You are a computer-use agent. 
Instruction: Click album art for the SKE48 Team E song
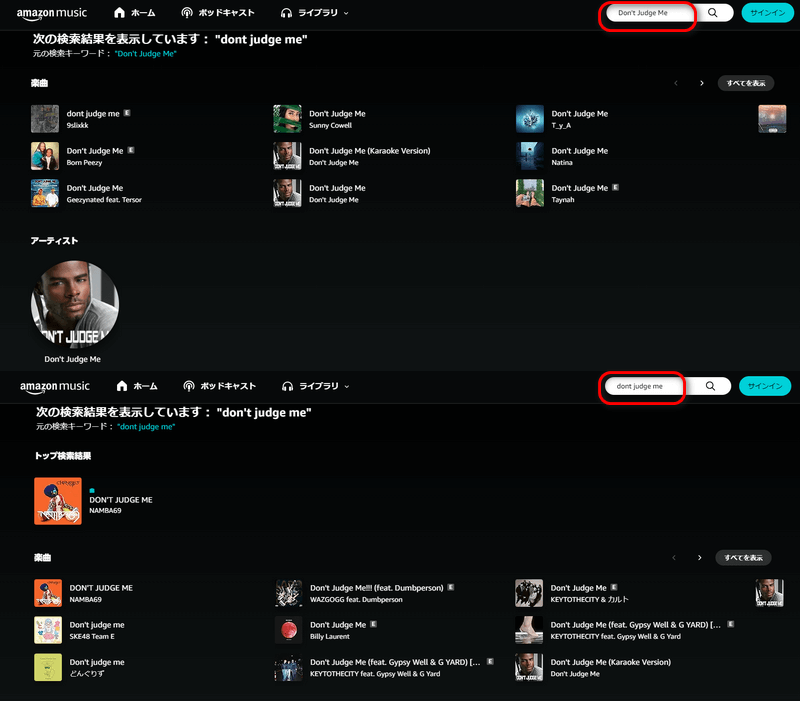click(48, 630)
